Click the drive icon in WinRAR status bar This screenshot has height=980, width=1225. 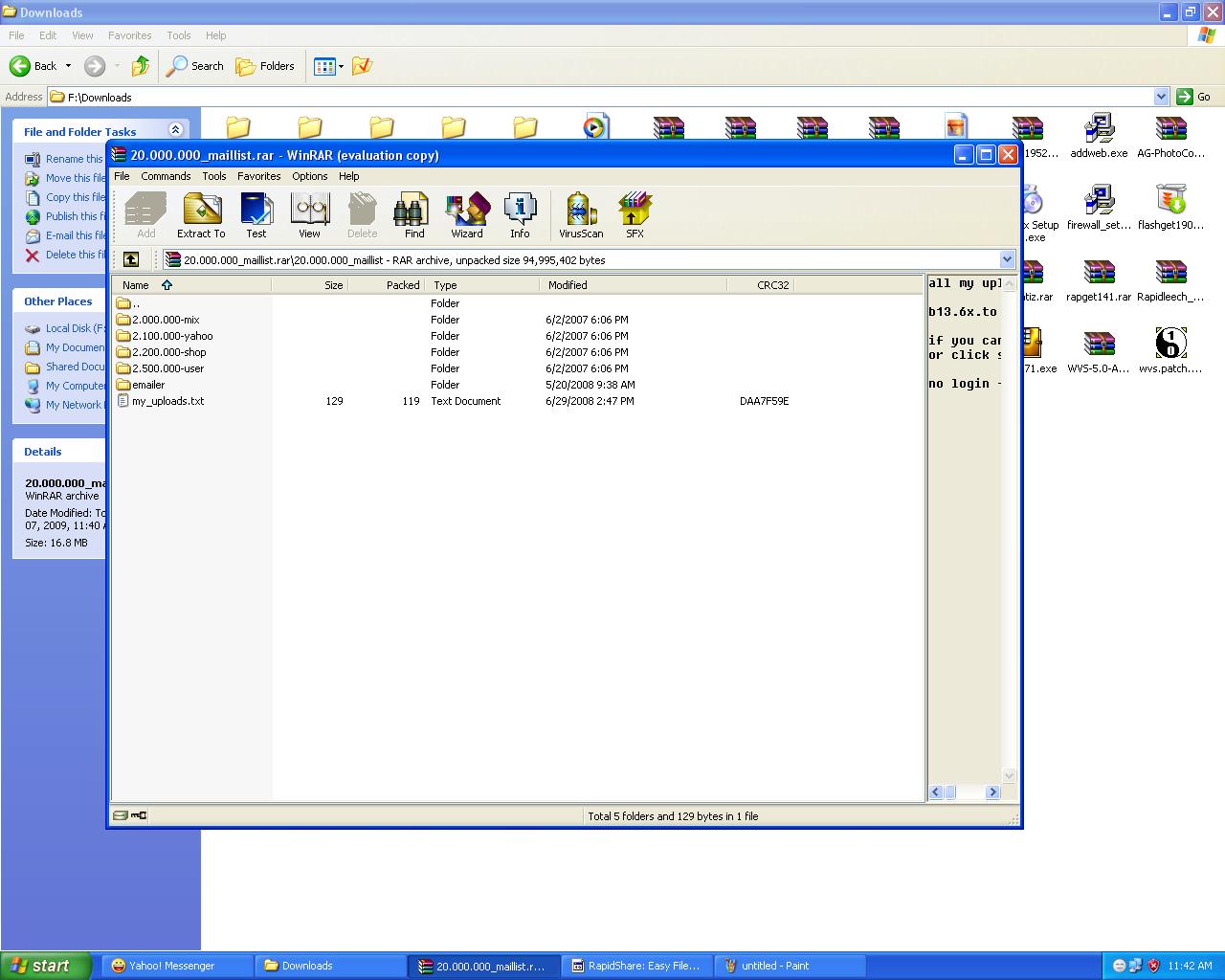[x=121, y=815]
